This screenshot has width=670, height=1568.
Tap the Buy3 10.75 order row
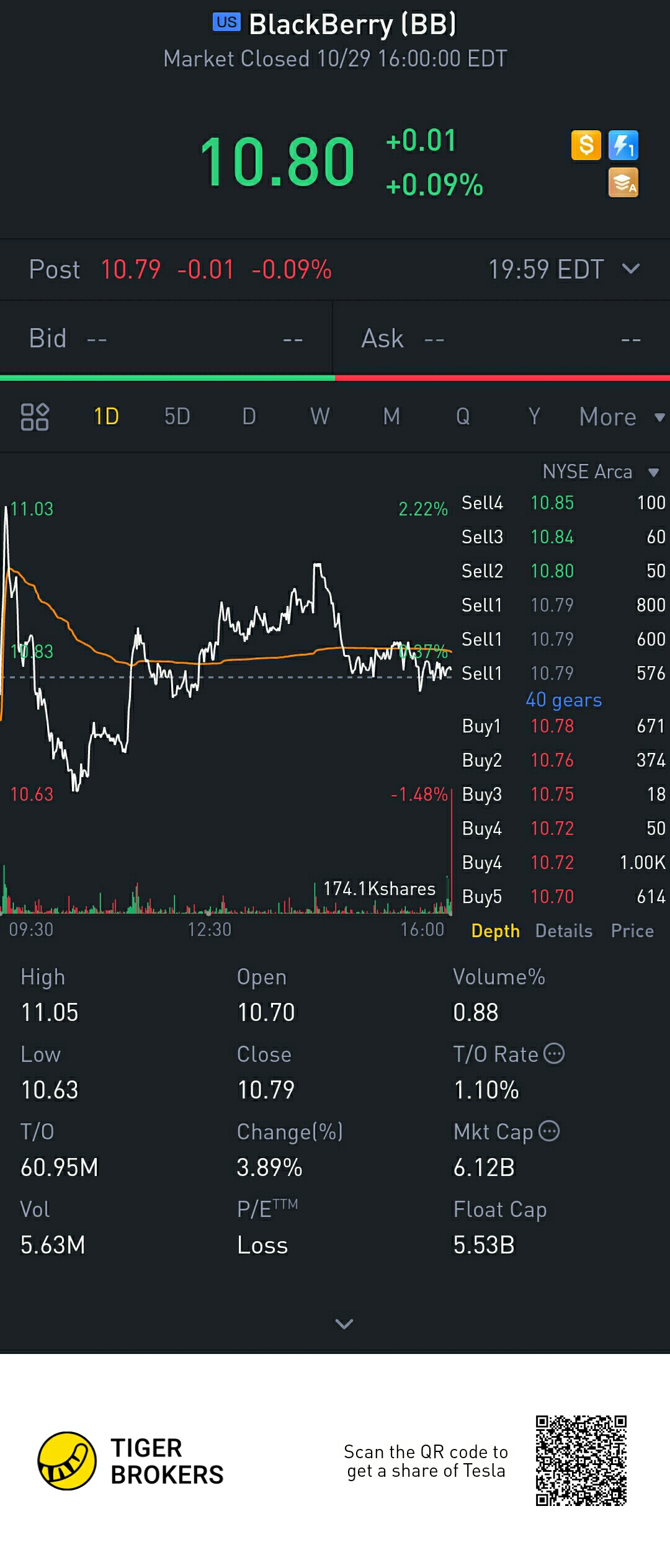[563, 794]
